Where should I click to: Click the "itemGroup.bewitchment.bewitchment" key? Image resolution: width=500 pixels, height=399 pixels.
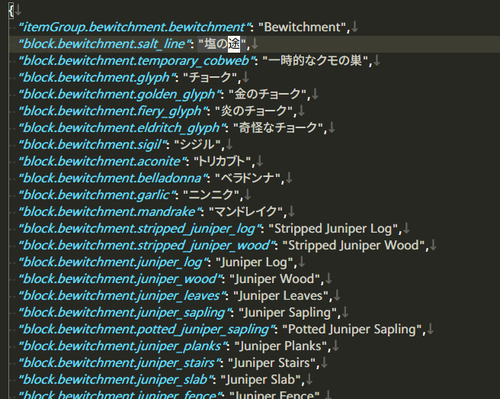tap(135, 27)
